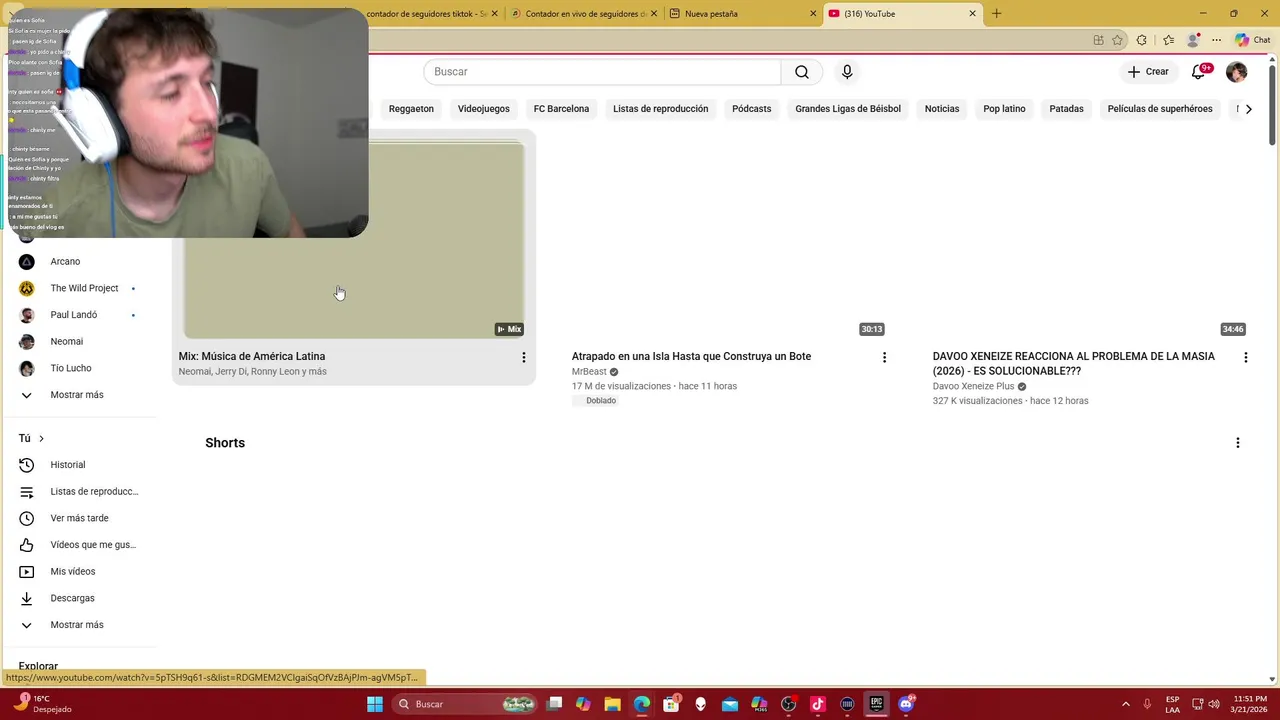1280x720 pixels.
Task: Open Edge Copilot Chat
Action: [1253, 40]
